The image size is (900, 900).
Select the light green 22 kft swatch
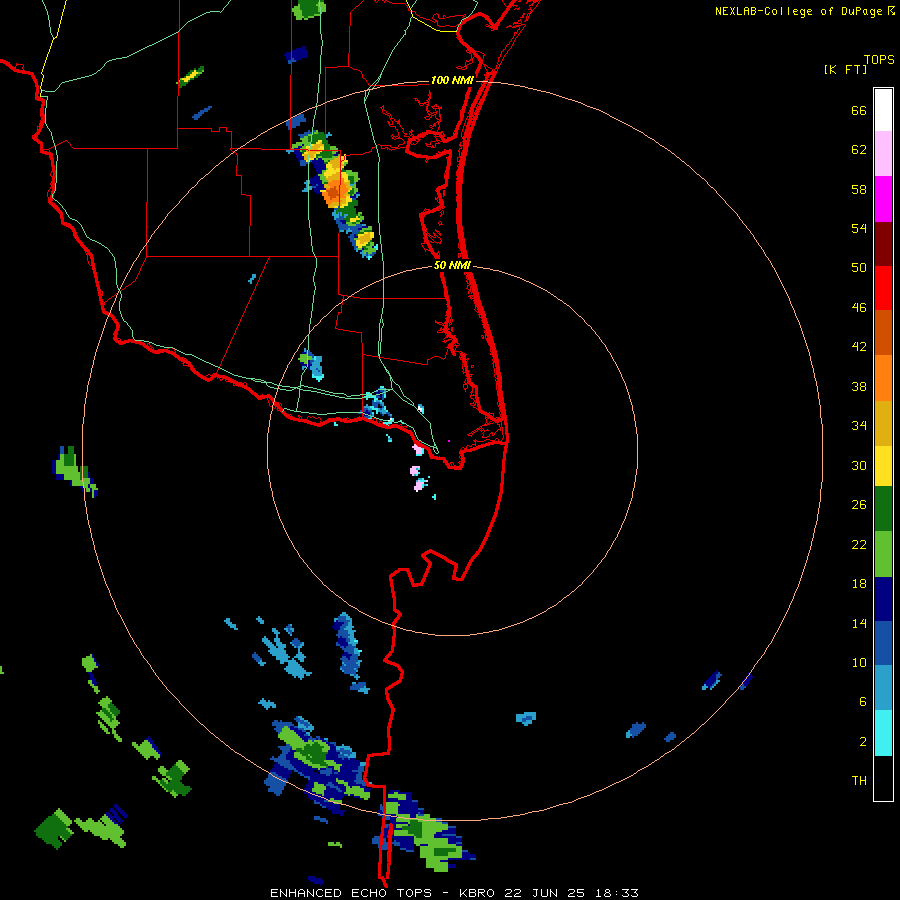(883, 554)
